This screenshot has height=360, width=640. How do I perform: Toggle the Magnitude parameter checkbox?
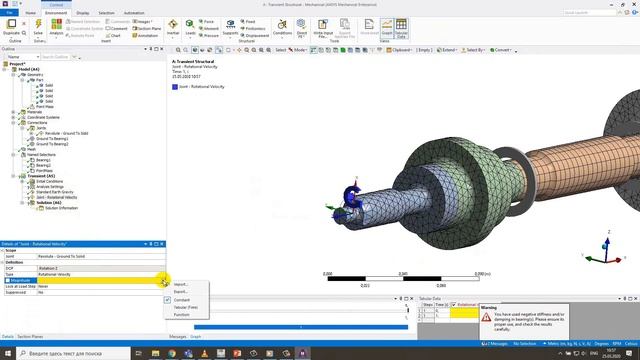coord(8,280)
